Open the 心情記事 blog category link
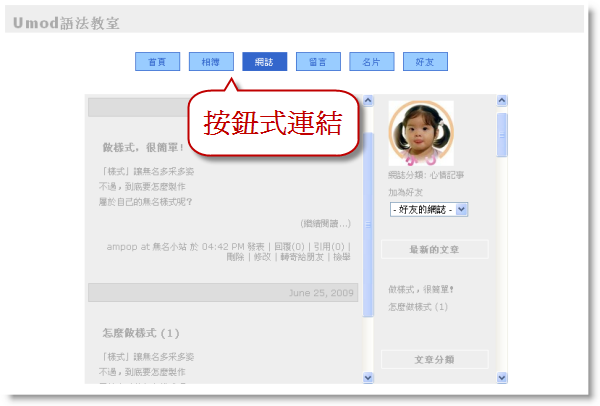 [447, 175]
